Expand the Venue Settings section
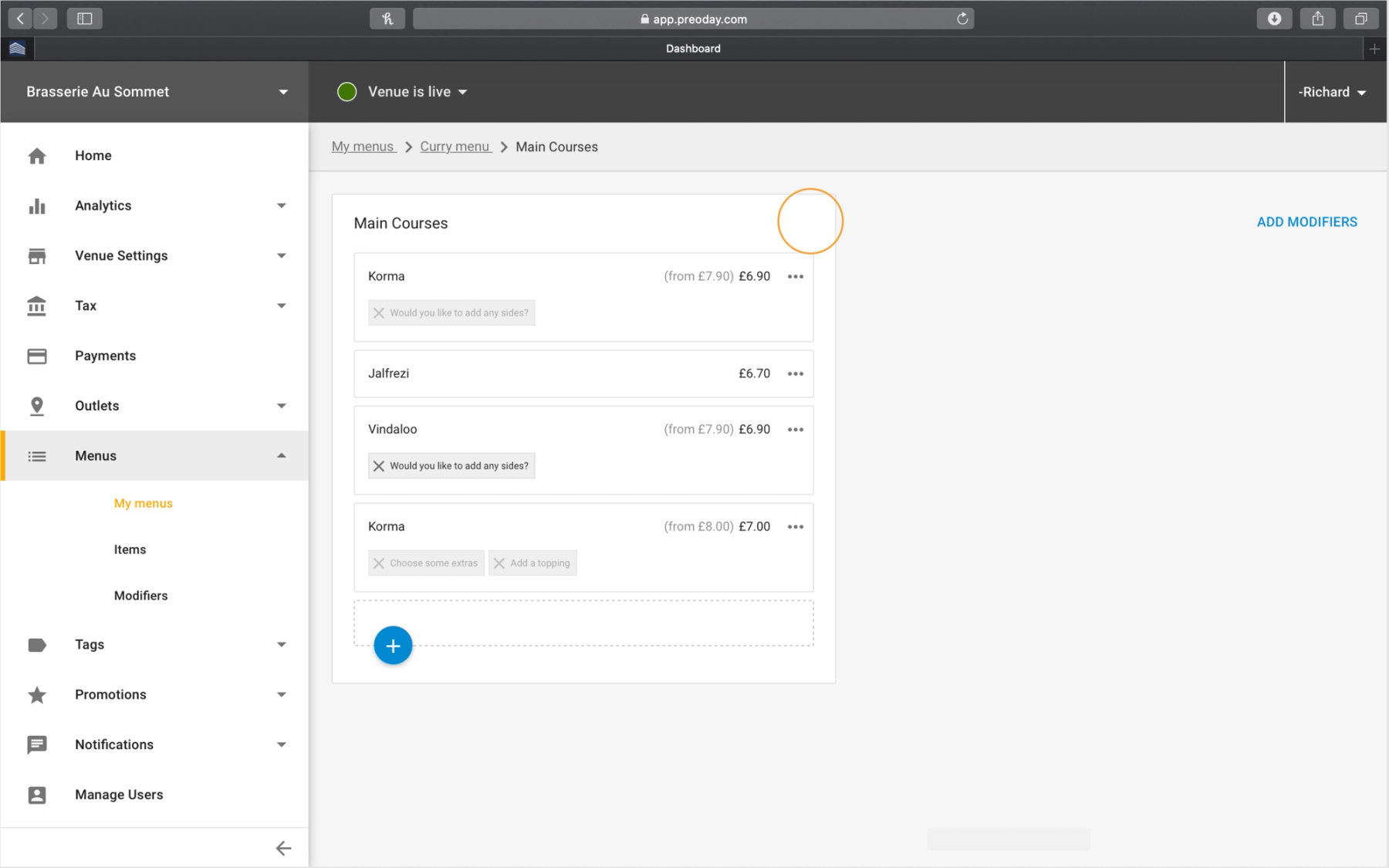The image size is (1389, 868). (282, 256)
